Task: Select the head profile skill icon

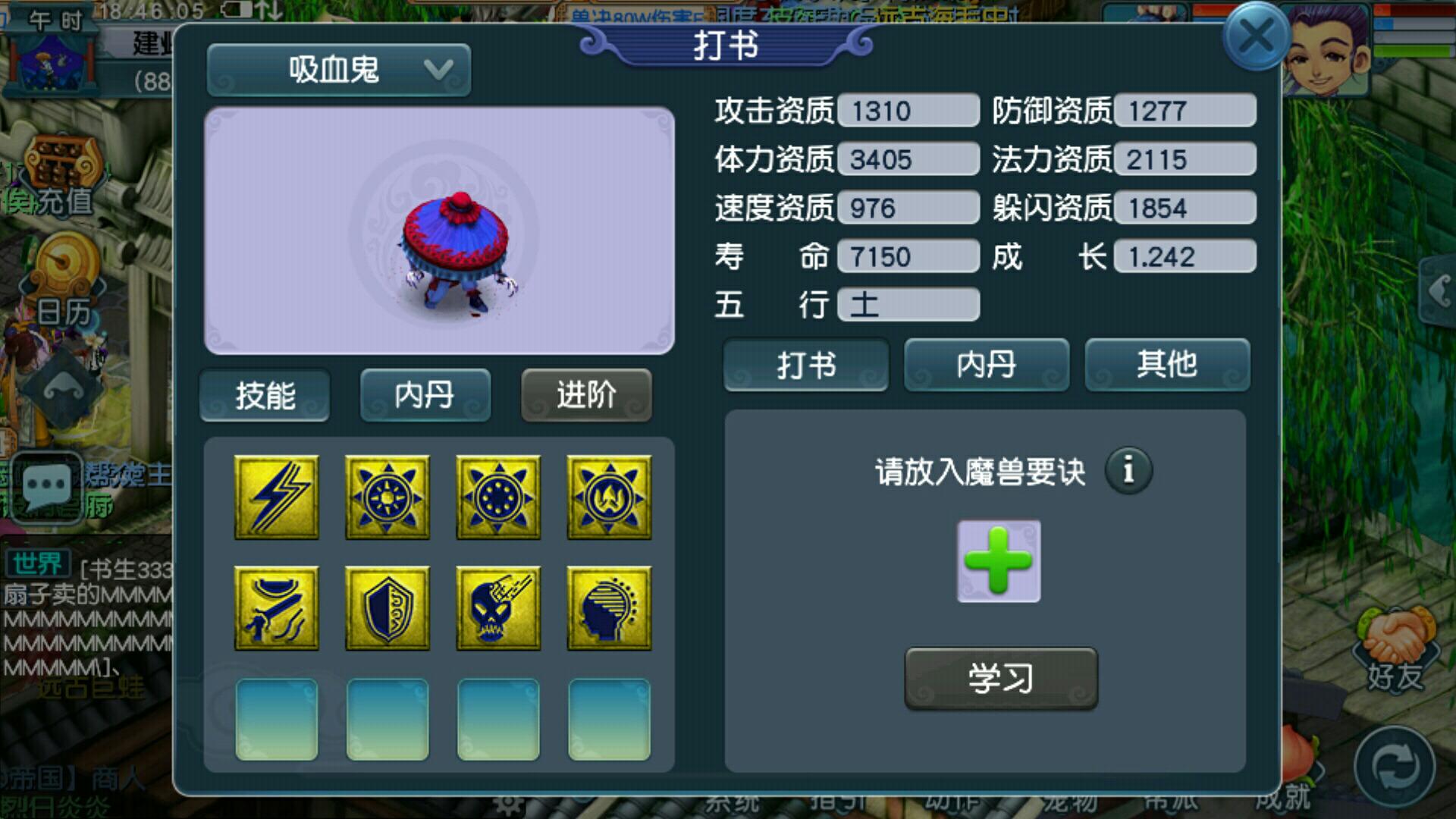Action: 609,608
